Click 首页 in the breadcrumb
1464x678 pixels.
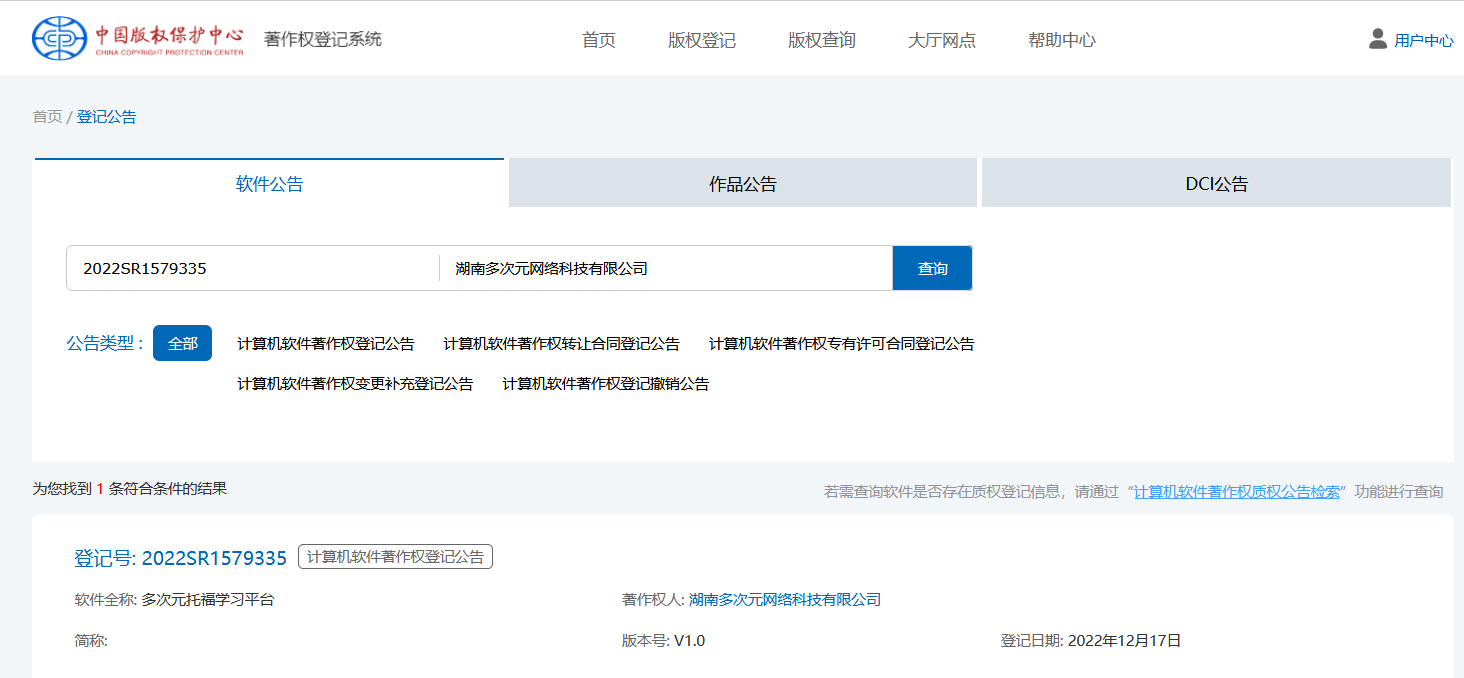pos(47,117)
